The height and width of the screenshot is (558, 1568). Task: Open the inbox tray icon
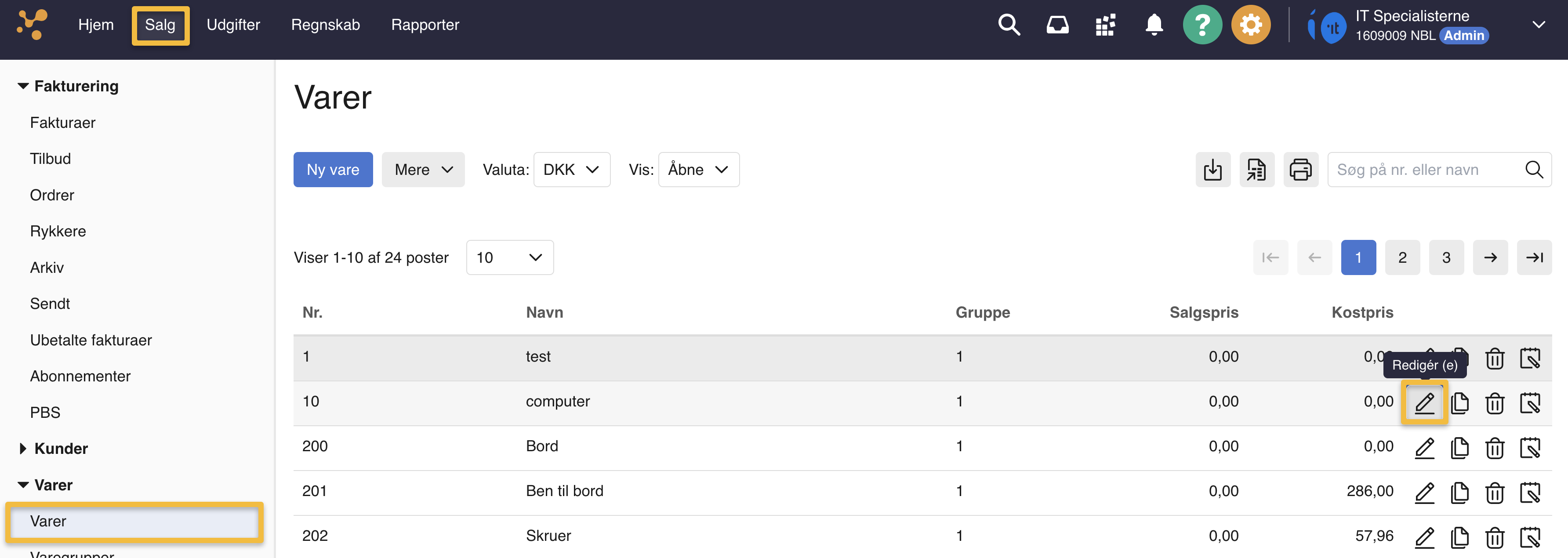pos(1057,25)
